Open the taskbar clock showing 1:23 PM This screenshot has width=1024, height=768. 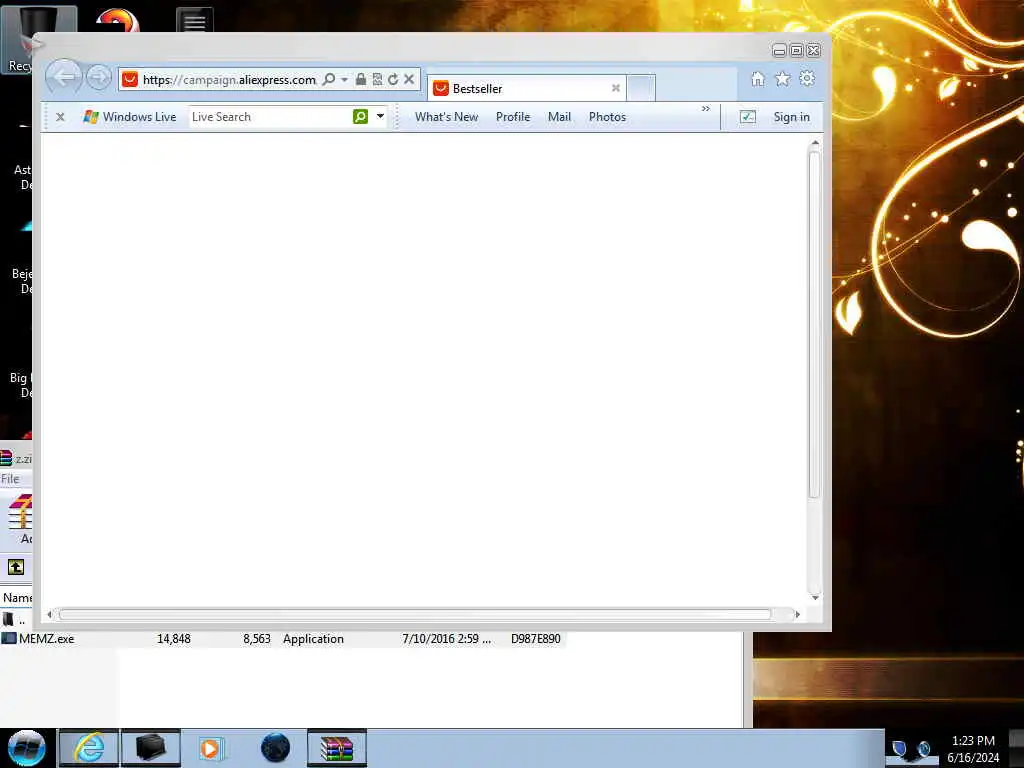[973, 749]
